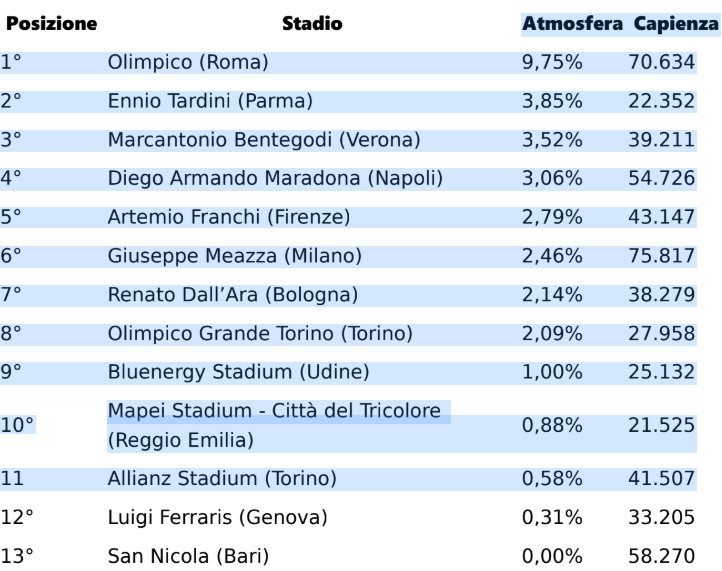
Task: Select Diego Armando Maradona (Napoli) cell
Action: pos(275,179)
